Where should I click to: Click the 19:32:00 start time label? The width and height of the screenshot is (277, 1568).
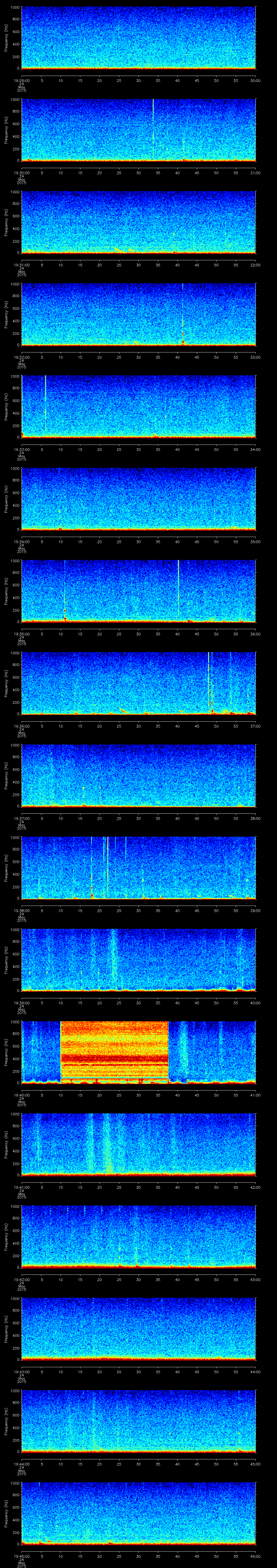[21, 357]
